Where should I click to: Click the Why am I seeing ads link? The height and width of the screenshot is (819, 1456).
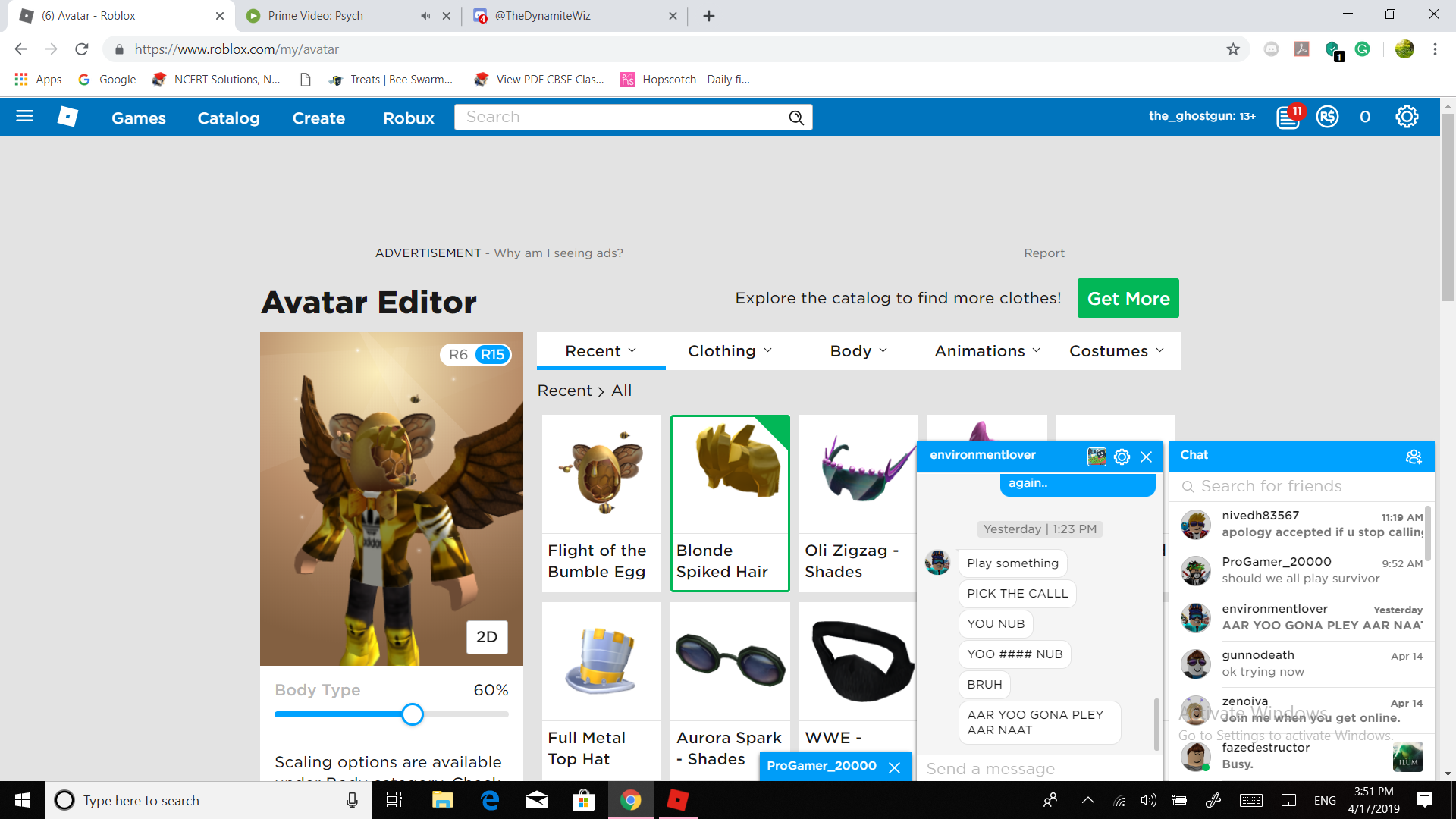pyautogui.click(x=558, y=252)
